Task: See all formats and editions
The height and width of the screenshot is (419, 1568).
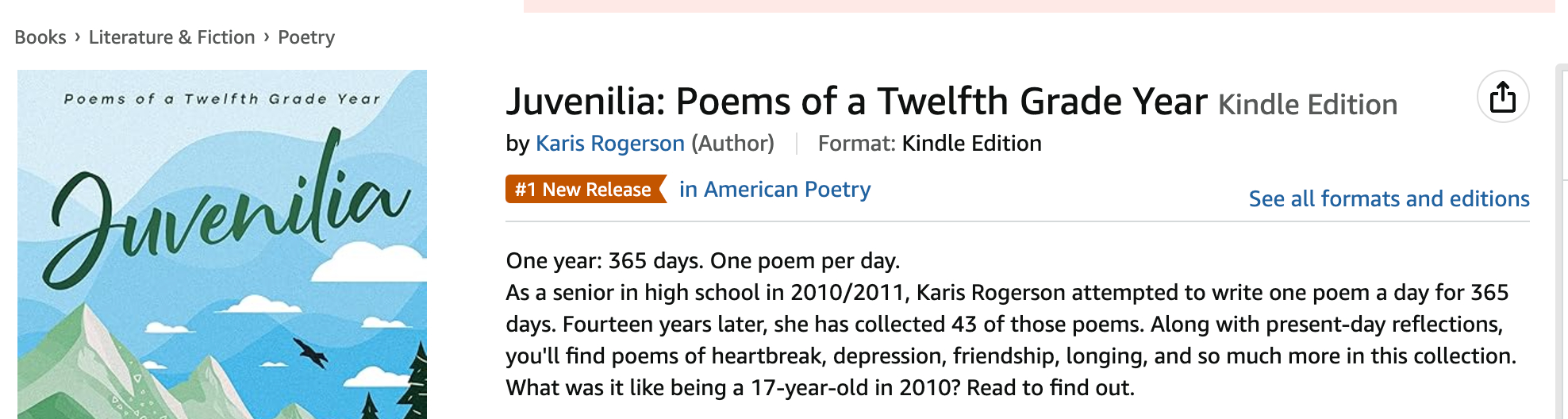Action: coord(1389,198)
